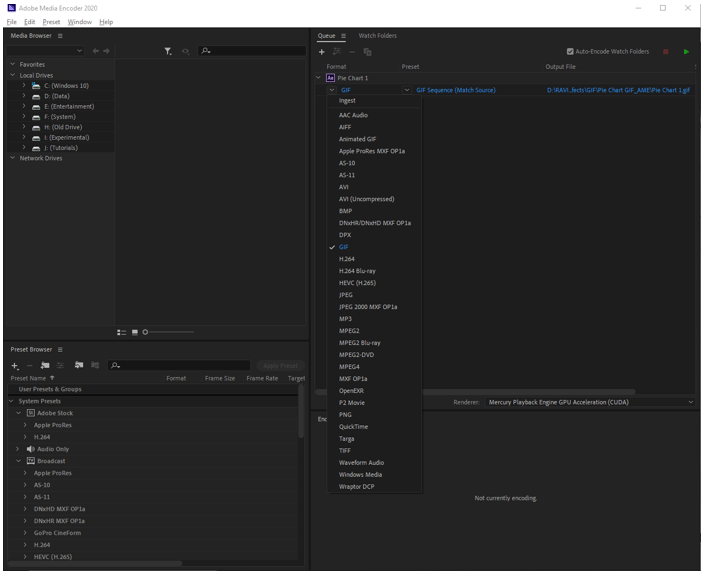This screenshot has height=576, width=704.
Task: Click the Add Source plus icon in Queue
Action: (x=321, y=52)
